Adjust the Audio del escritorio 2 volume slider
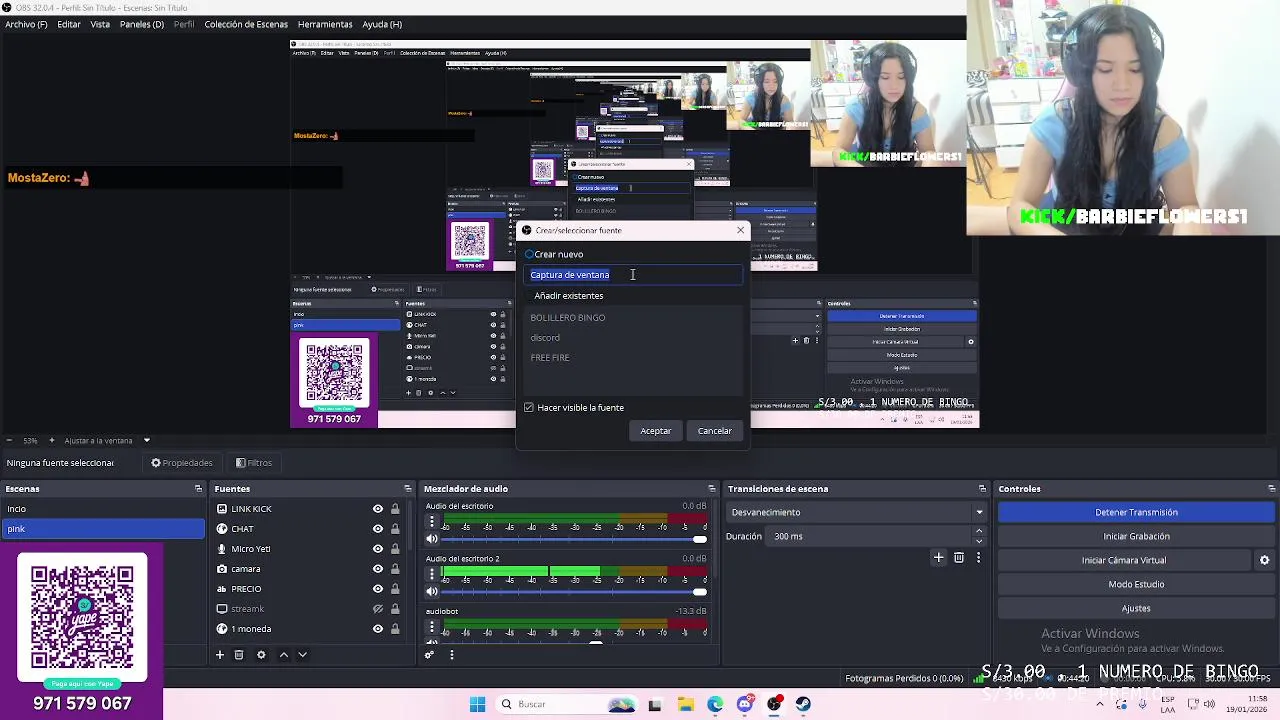The width and height of the screenshot is (1280, 720). (575, 591)
